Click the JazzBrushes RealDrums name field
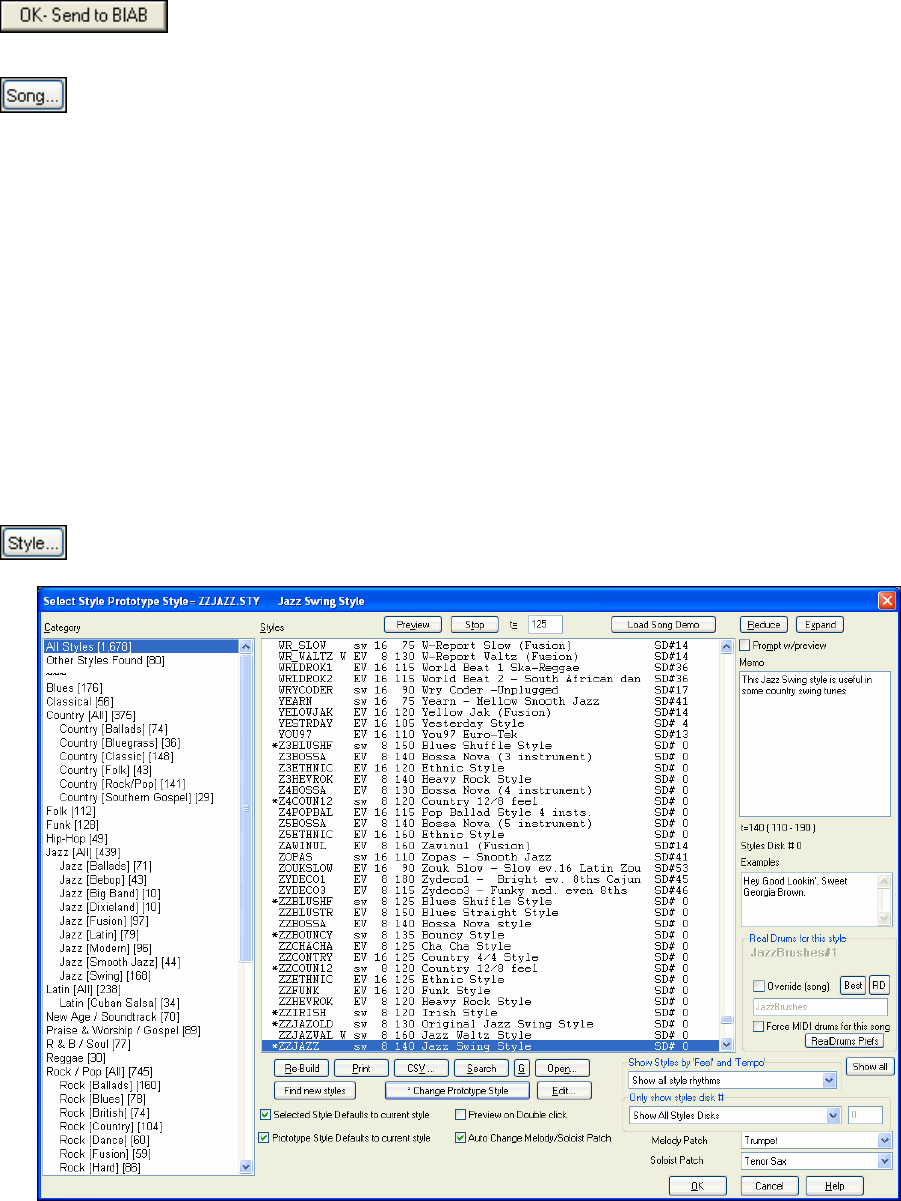 [819, 1007]
